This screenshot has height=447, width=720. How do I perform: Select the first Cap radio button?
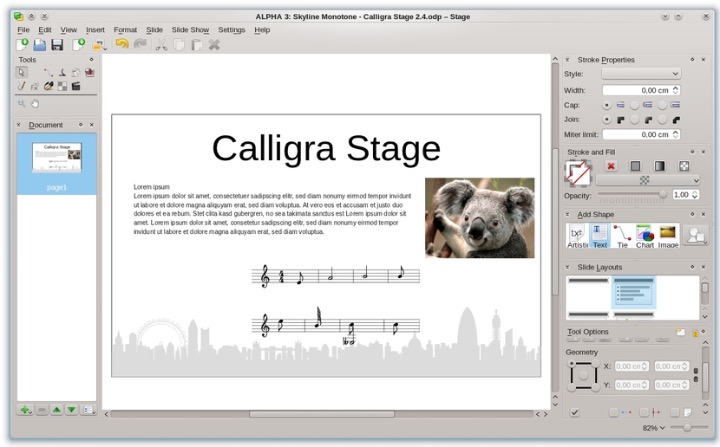(x=606, y=104)
